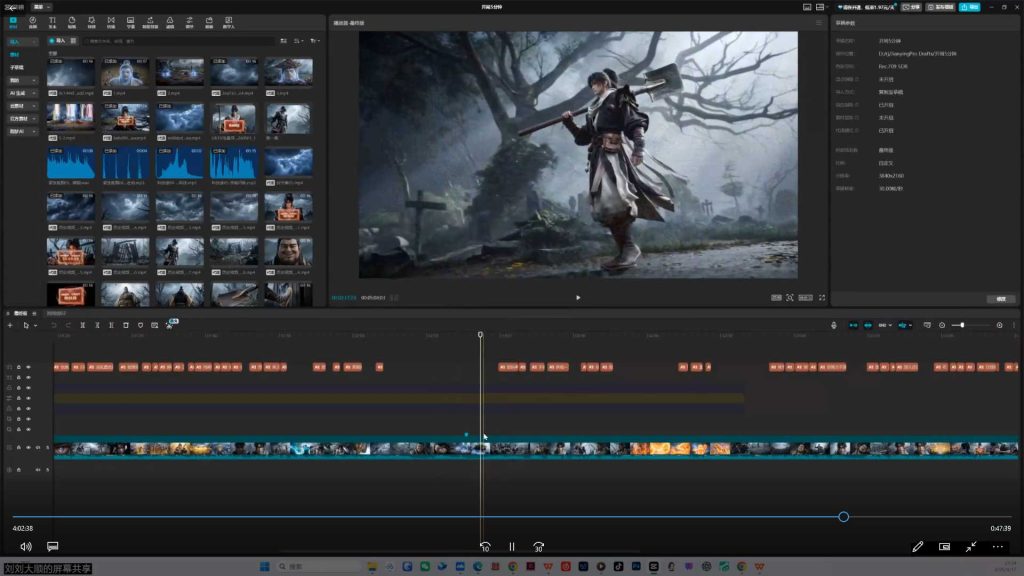
Task: Click the media search field
Action: (x=180, y=41)
